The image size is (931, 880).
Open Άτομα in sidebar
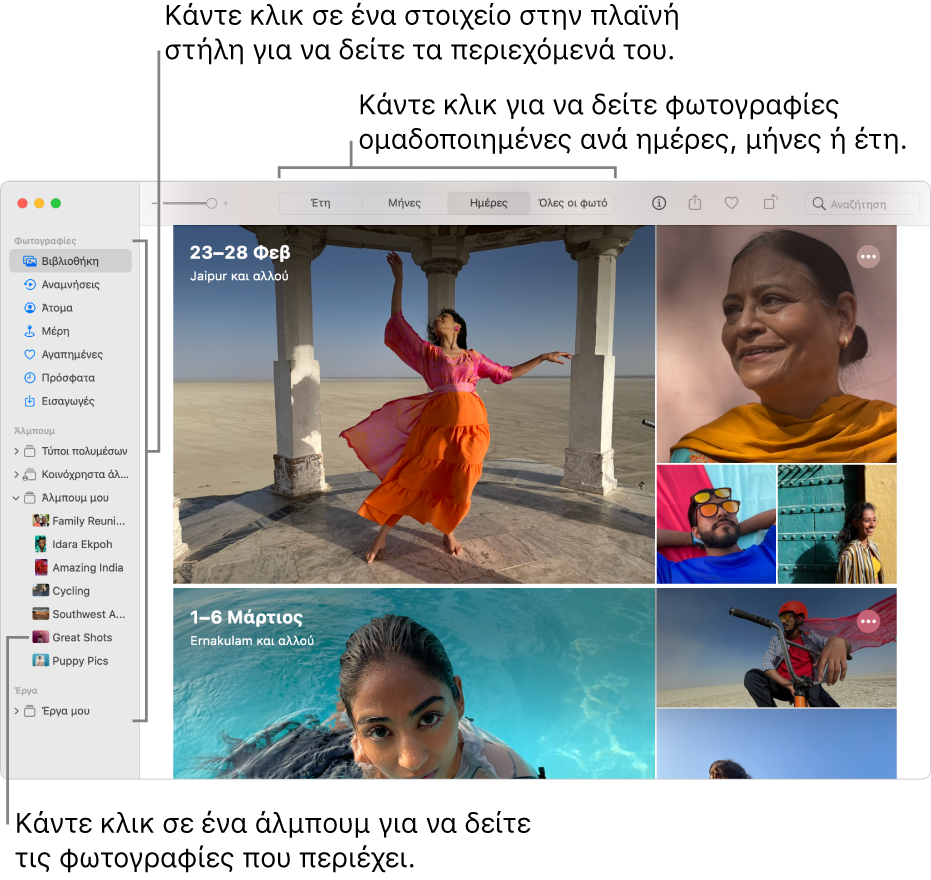71,308
